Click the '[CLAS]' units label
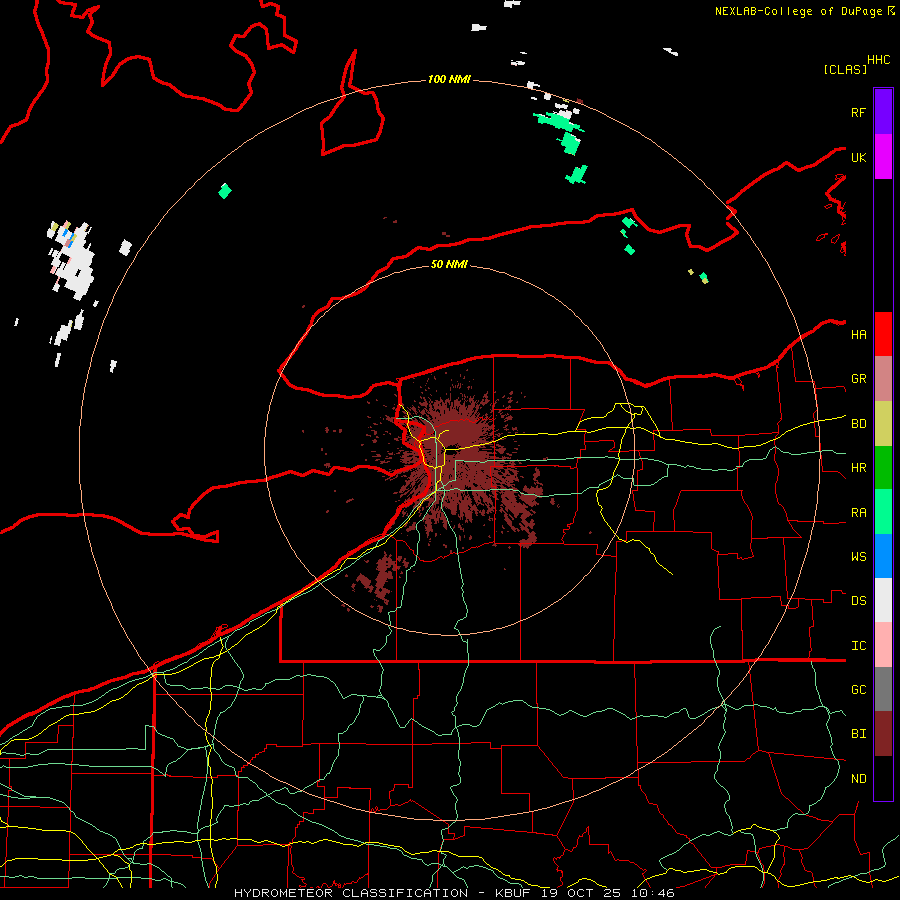The height and width of the screenshot is (900, 900). coord(845,69)
